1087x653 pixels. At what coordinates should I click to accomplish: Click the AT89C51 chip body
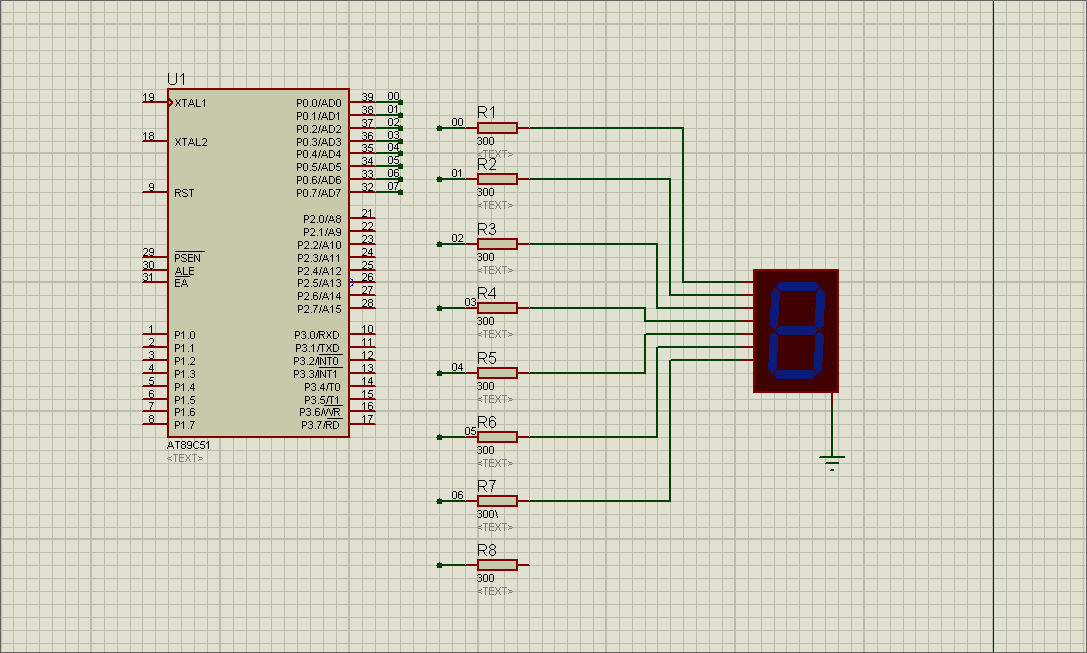click(x=258, y=263)
